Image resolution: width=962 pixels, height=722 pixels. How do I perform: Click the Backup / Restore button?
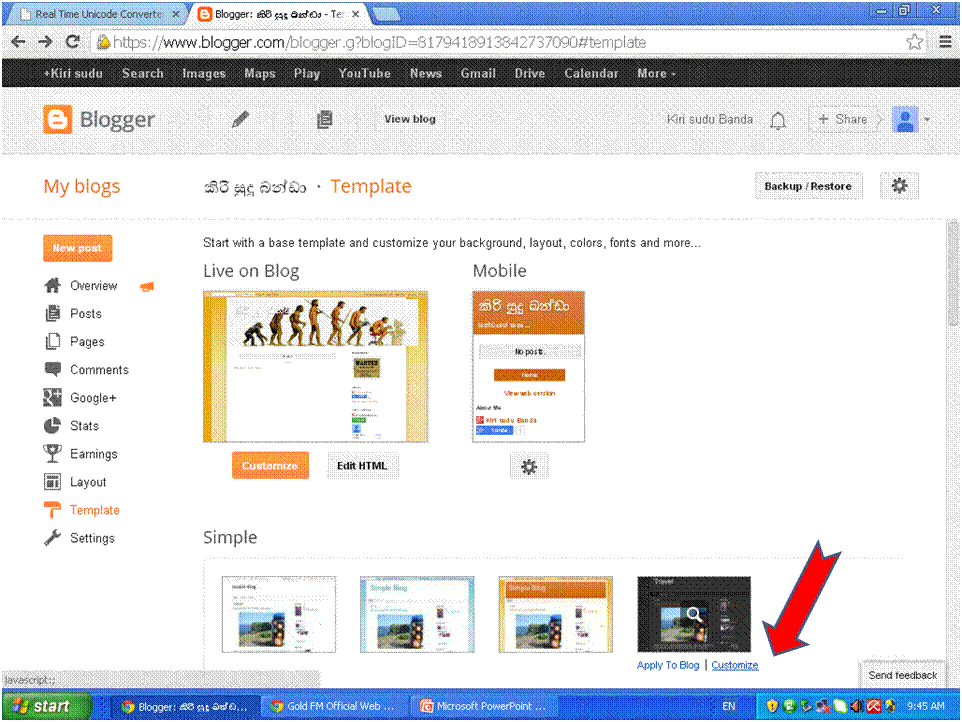click(x=808, y=186)
